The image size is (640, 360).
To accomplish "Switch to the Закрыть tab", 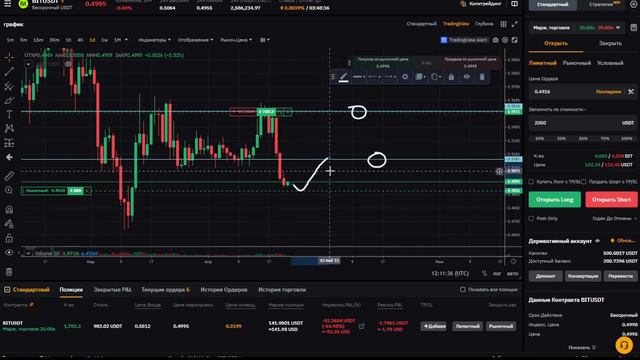I will 610,43.
